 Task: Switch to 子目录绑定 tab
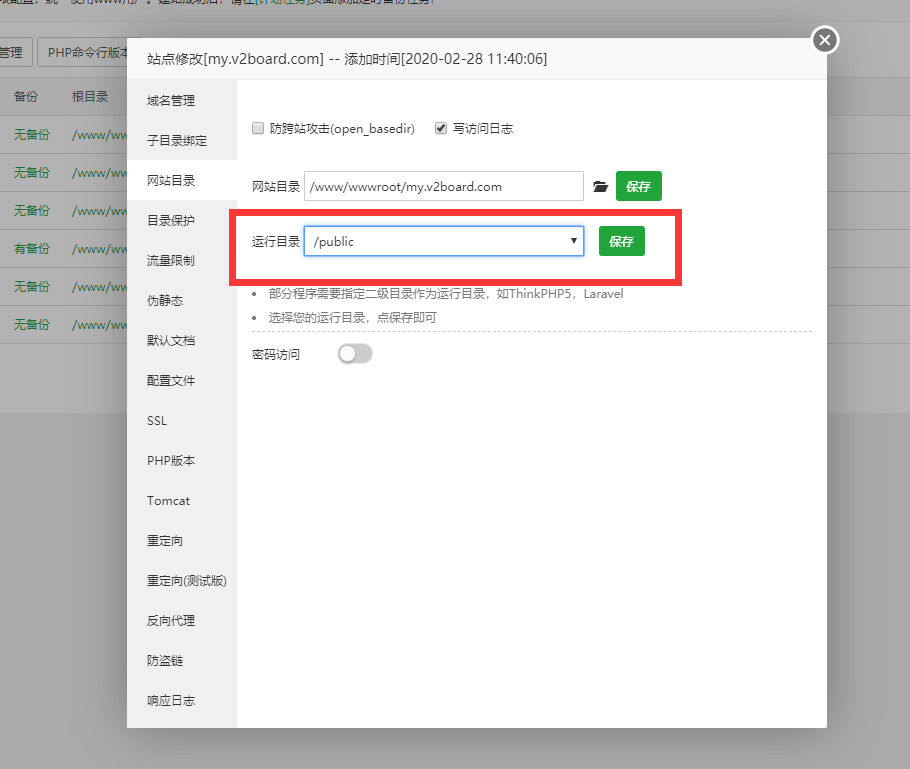[177, 141]
